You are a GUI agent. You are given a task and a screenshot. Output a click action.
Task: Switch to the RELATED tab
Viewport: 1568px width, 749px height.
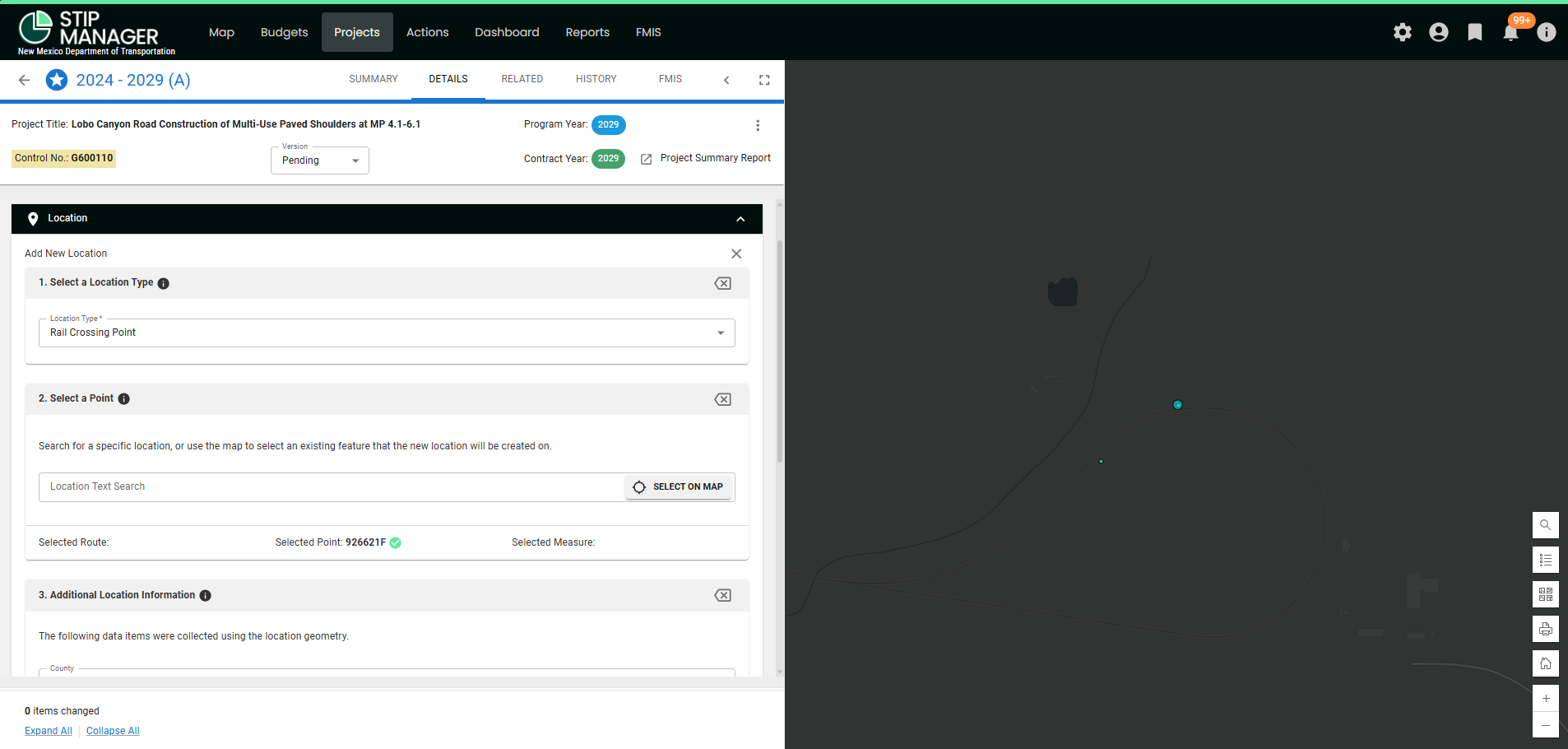click(522, 79)
